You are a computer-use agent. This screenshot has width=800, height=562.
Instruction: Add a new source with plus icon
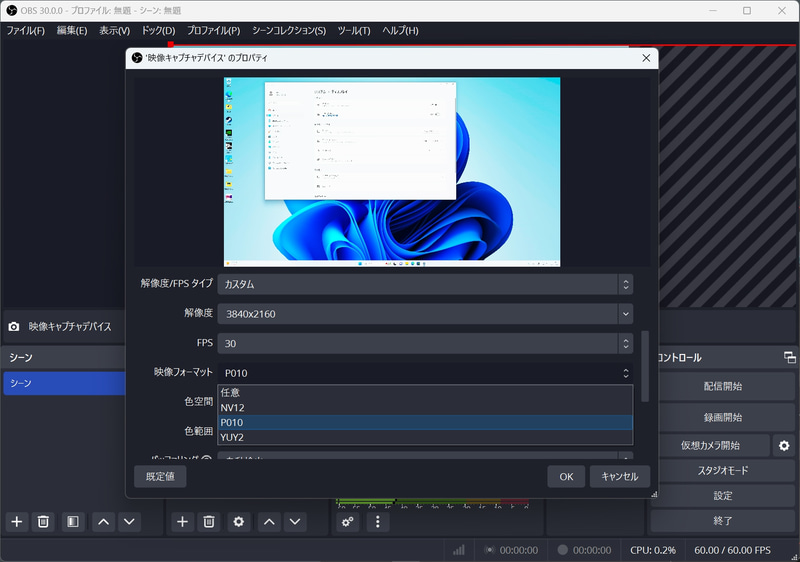182,522
